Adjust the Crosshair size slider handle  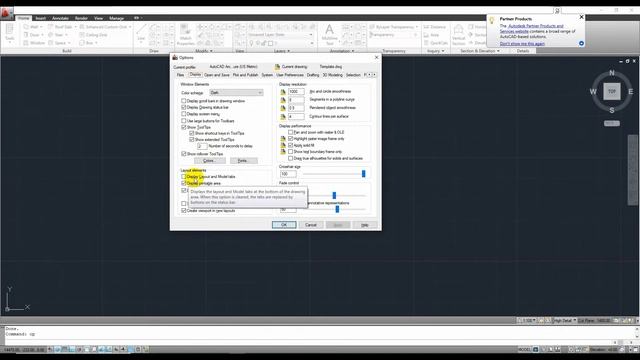click(x=363, y=174)
